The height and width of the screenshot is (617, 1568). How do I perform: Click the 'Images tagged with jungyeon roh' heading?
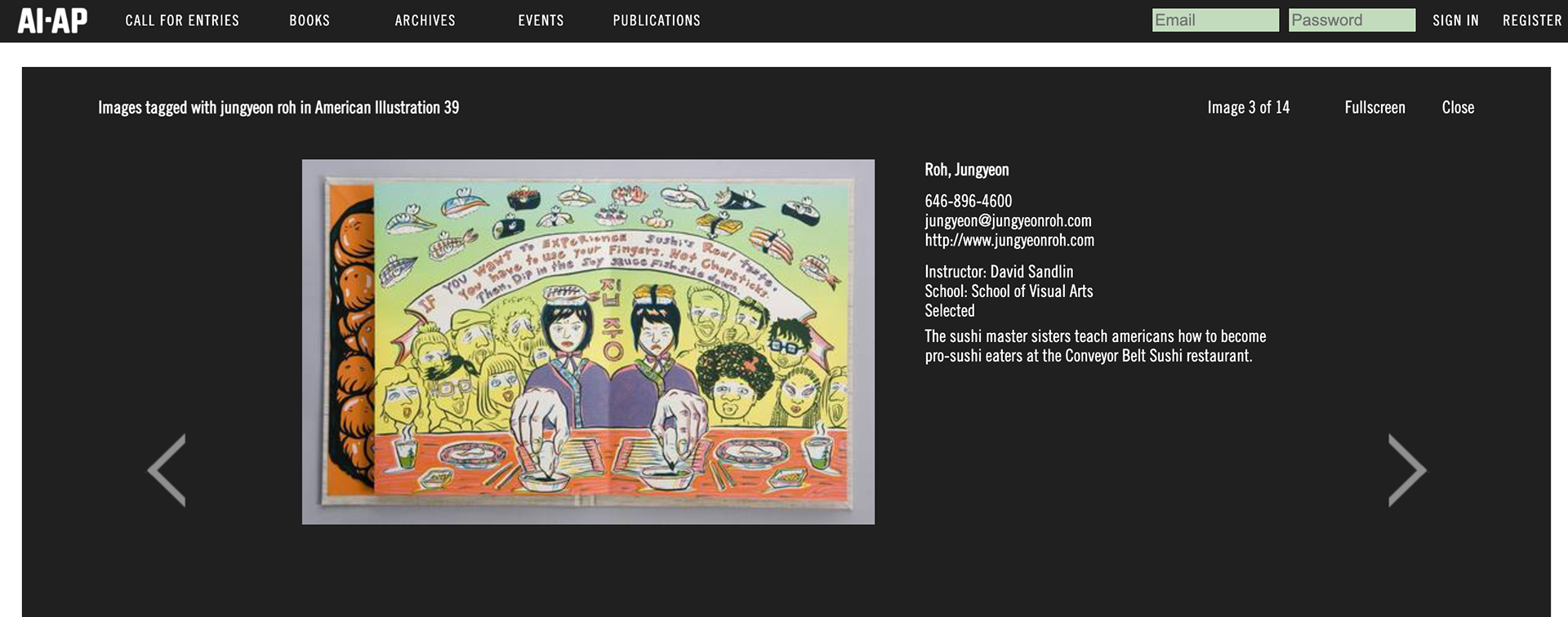pos(278,107)
